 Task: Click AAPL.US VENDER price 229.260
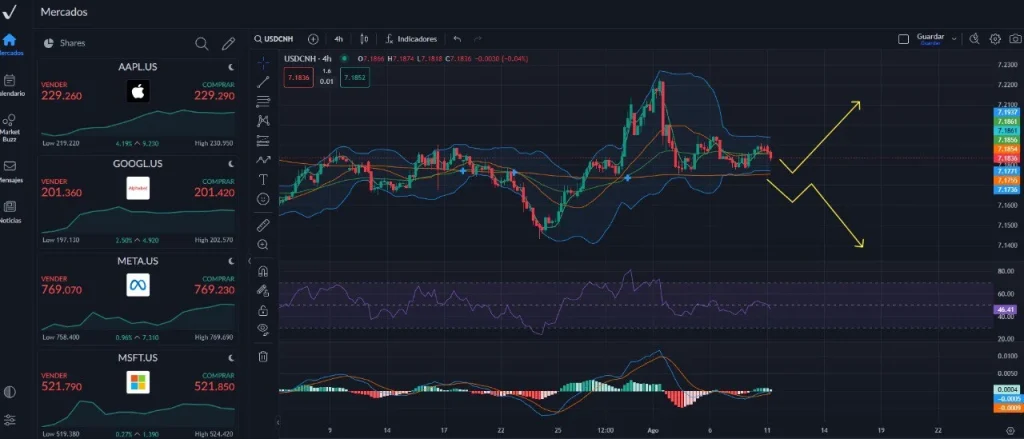(61, 96)
